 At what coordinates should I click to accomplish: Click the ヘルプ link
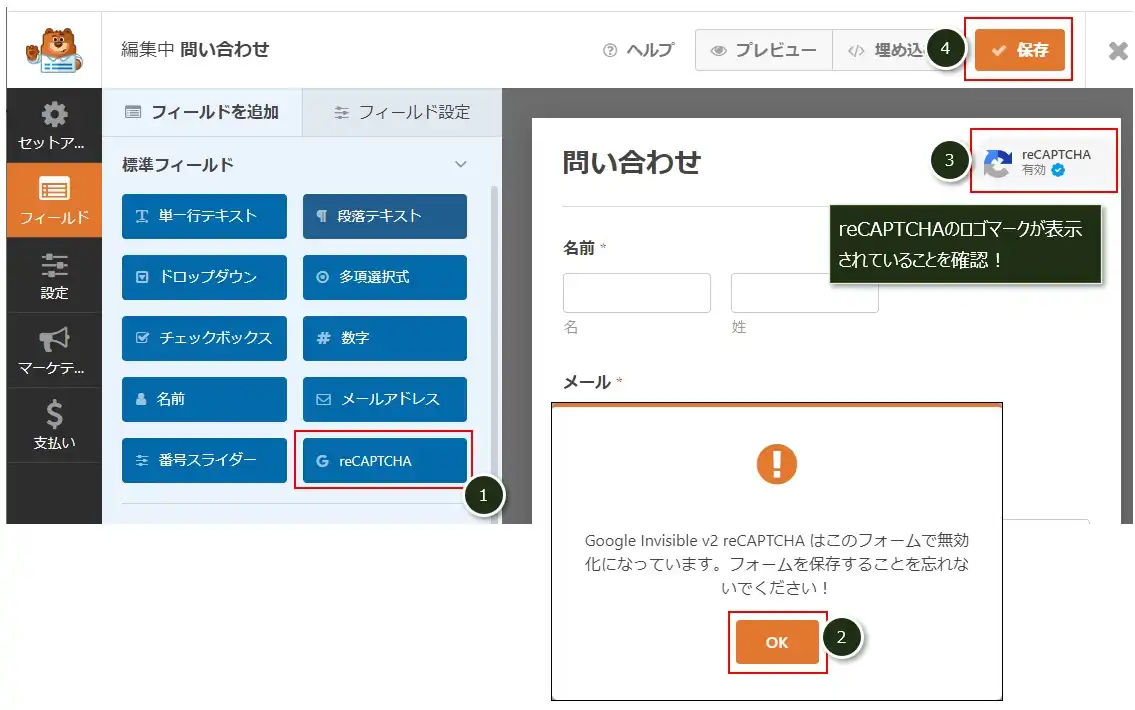pyautogui.click(x=638, y=50)
